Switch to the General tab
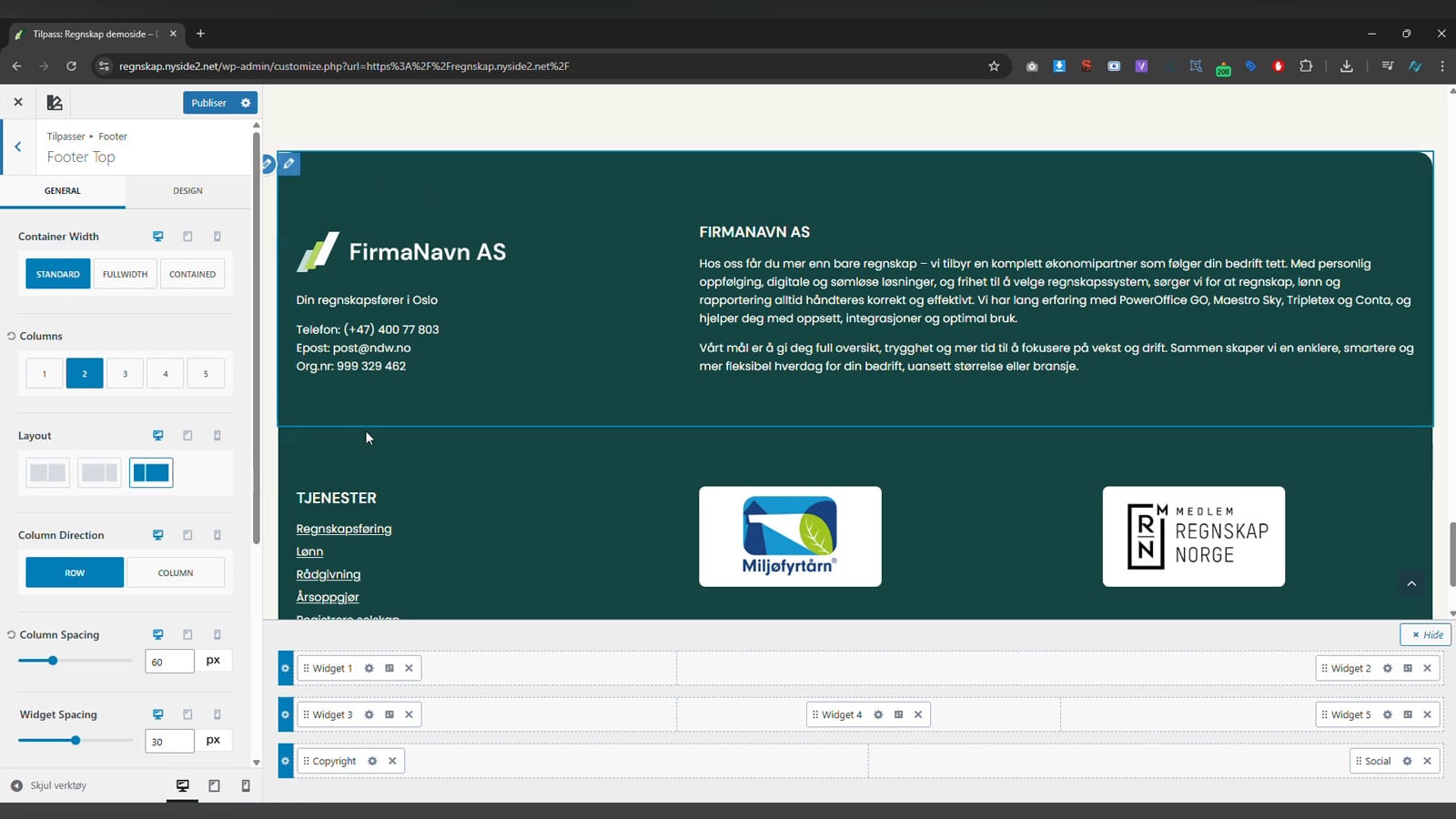 pos(63,190)
